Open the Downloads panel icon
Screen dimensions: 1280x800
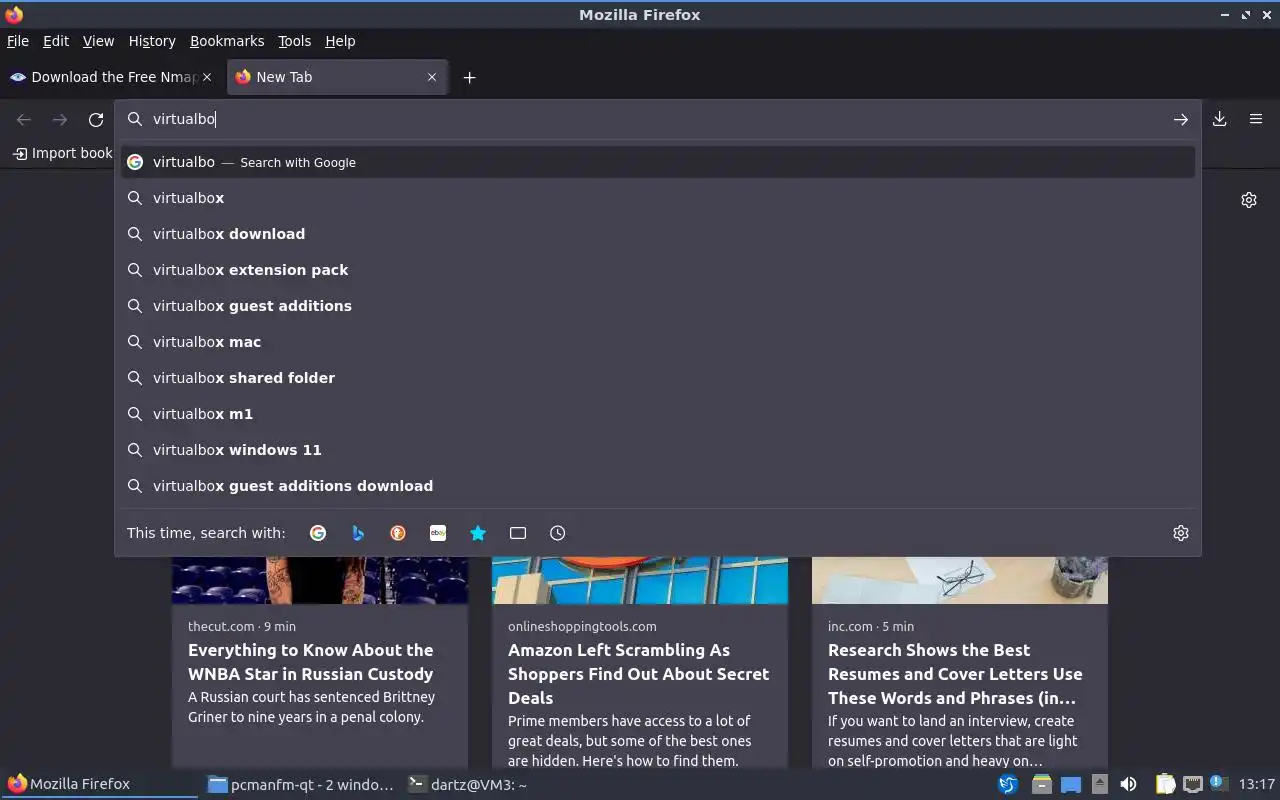click(x=1220, y=119)
